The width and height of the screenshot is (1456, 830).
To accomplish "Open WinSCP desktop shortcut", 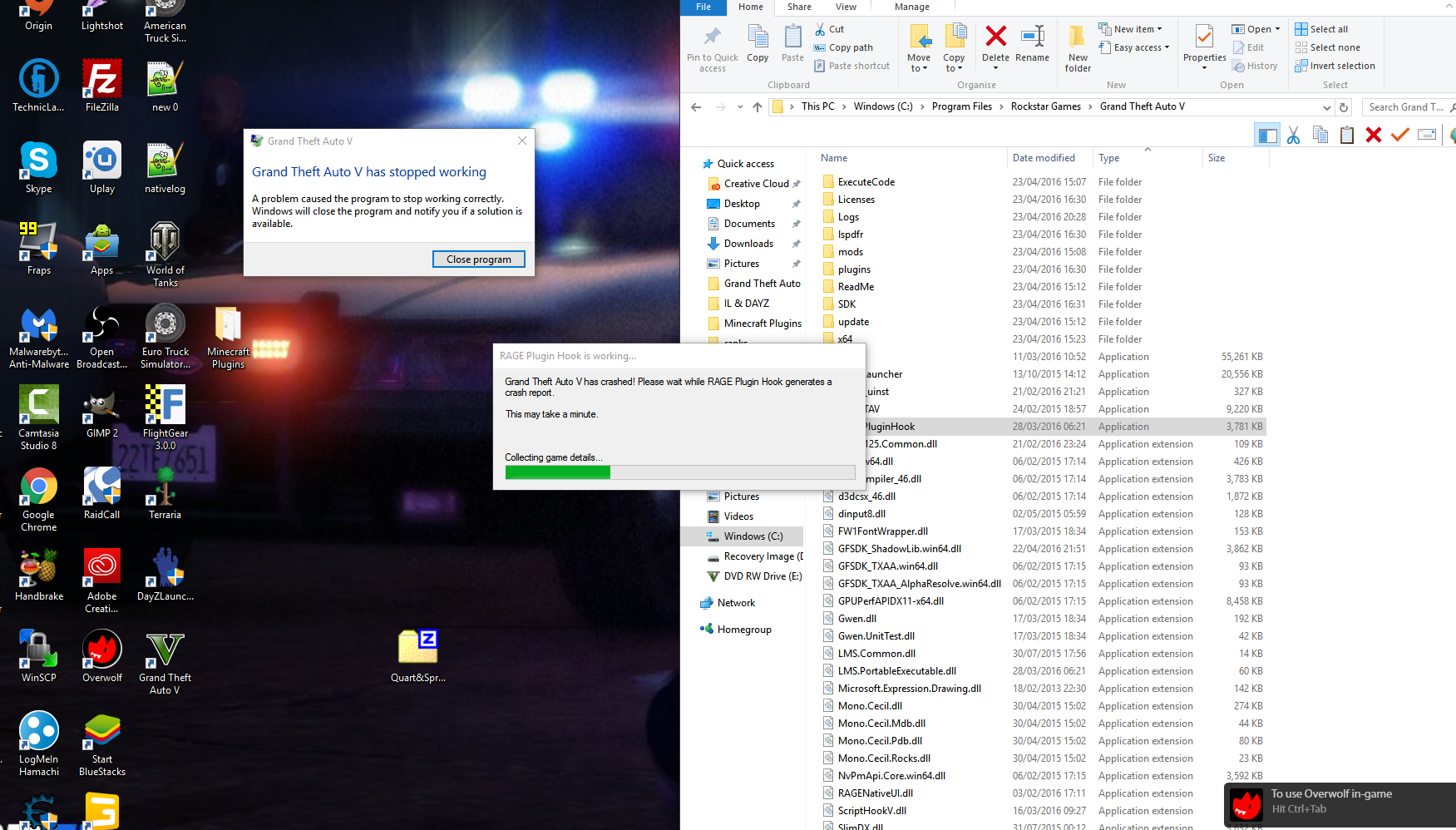I will tap(39, 656).
